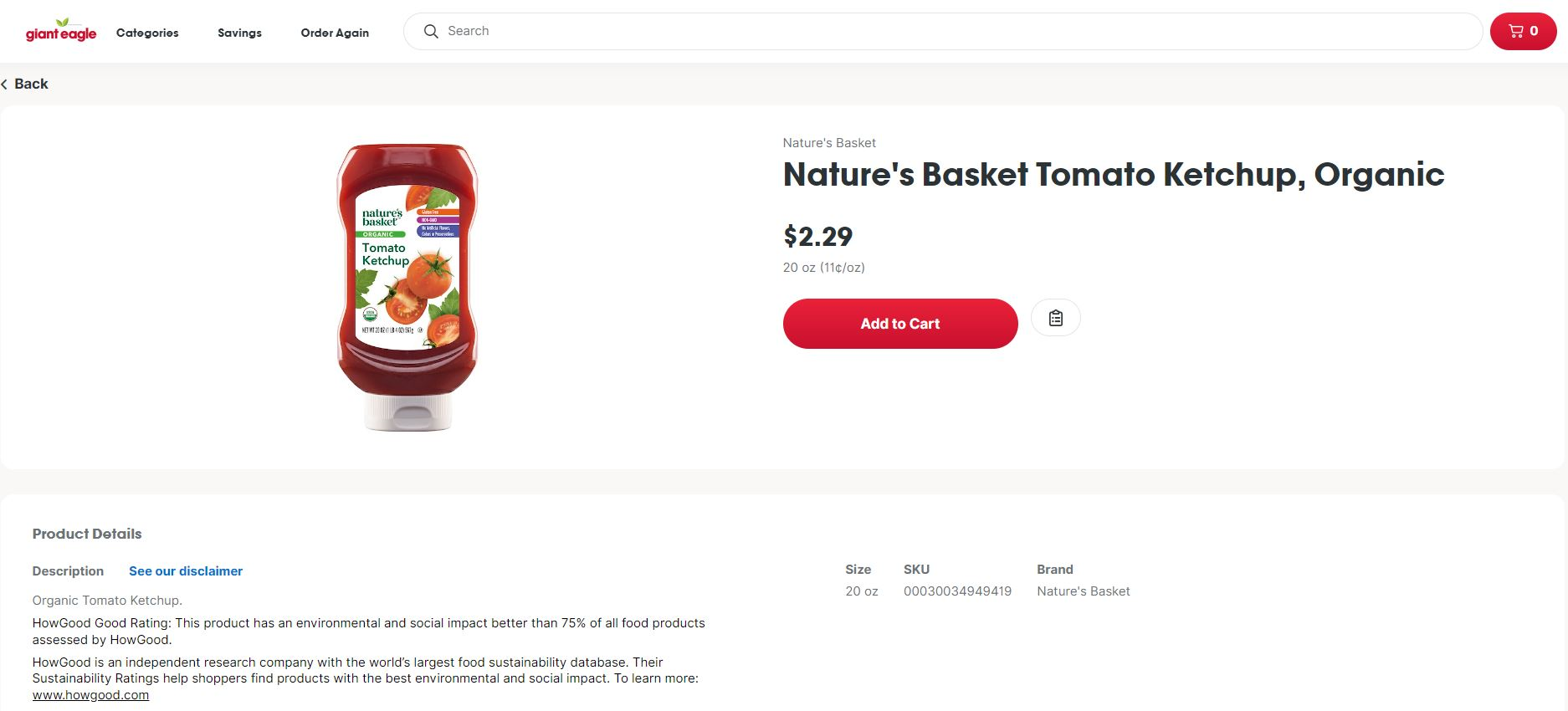Go back using the Back arrow
The height and width of the screenshot is (711, 1568).
(25, 84)
